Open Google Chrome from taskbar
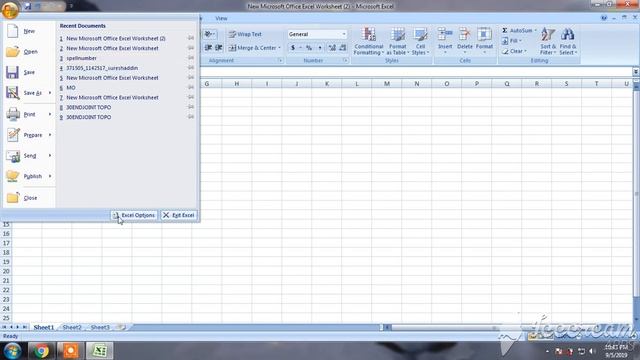The height and width of the screenshot is (360, 640). [x=41, y=351]
